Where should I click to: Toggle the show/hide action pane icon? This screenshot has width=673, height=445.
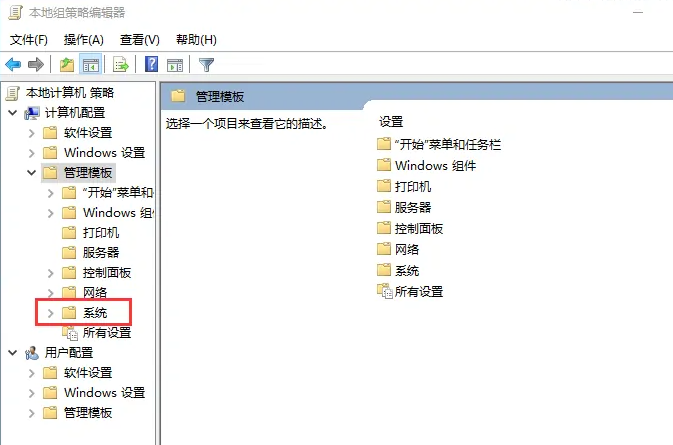pos(175,65)
